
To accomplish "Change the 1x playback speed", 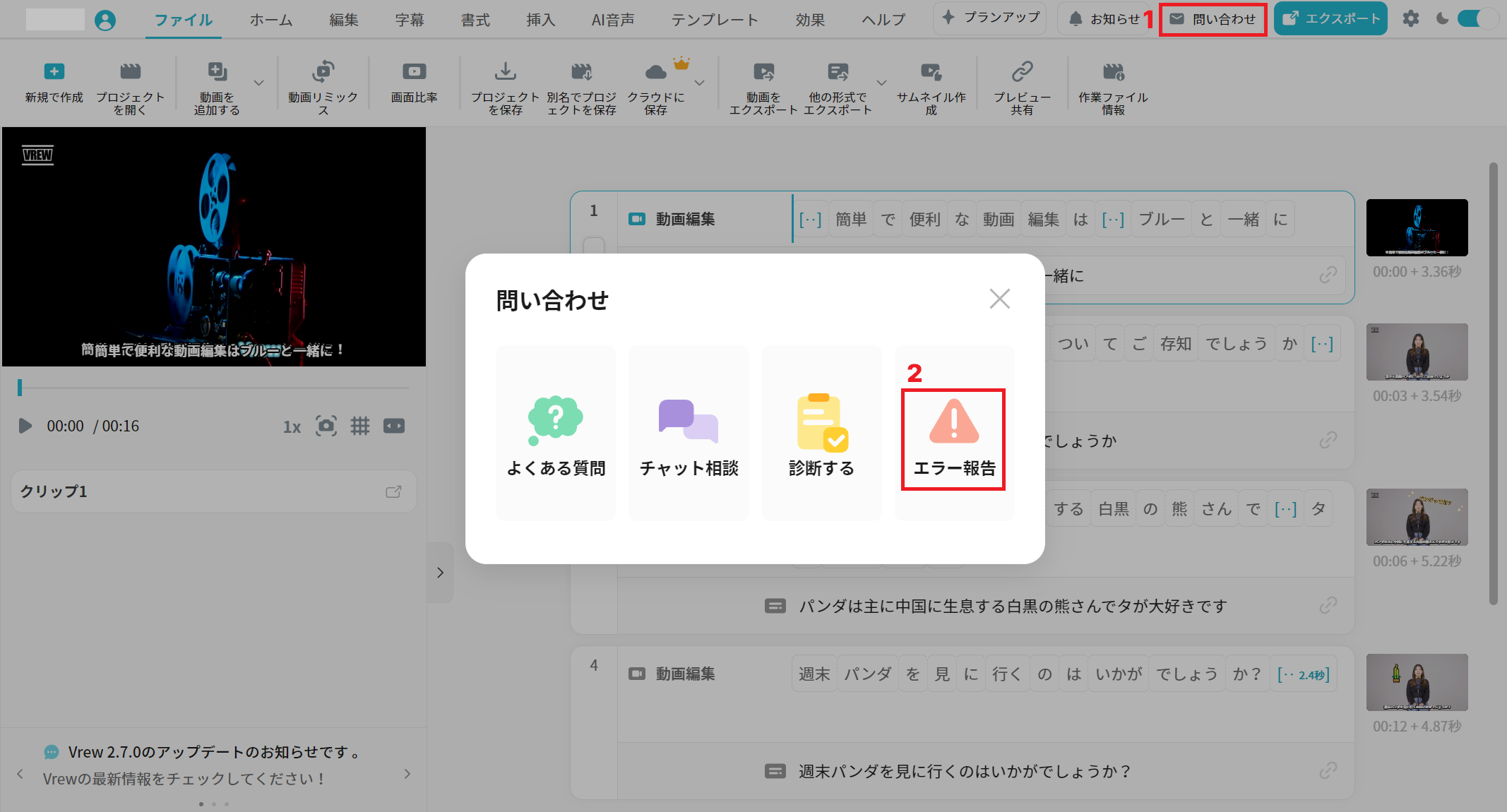I will click(x=292, y=426).
